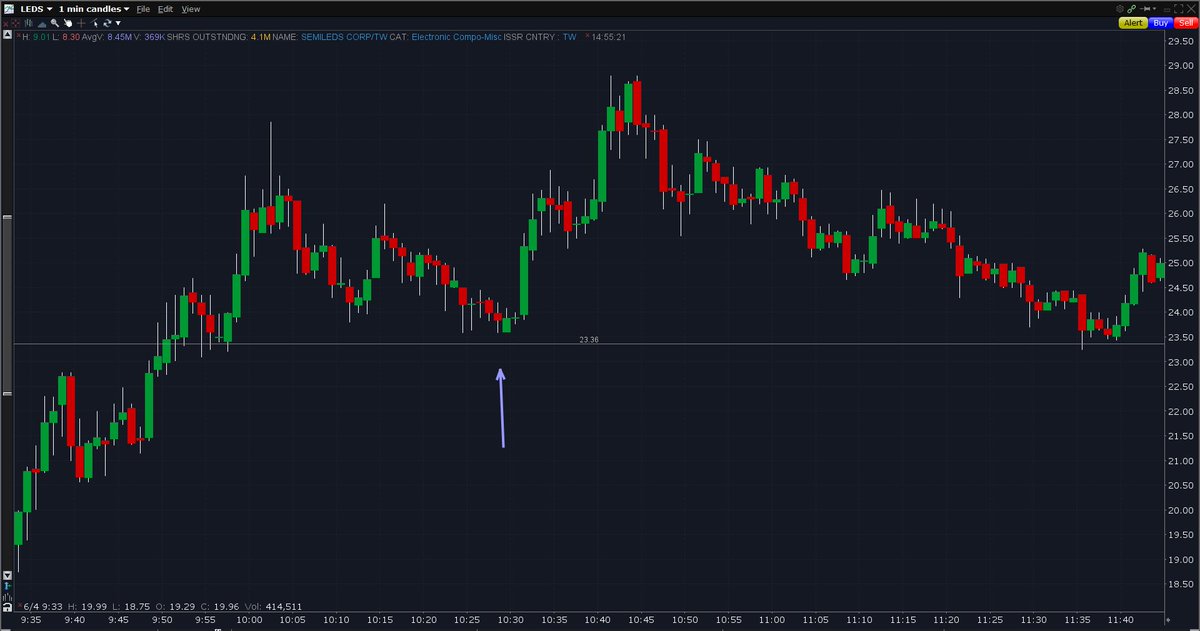Click the 23.36 horizontal price line label
Viewport: 1200px width, 631px height.
[589, 340]
